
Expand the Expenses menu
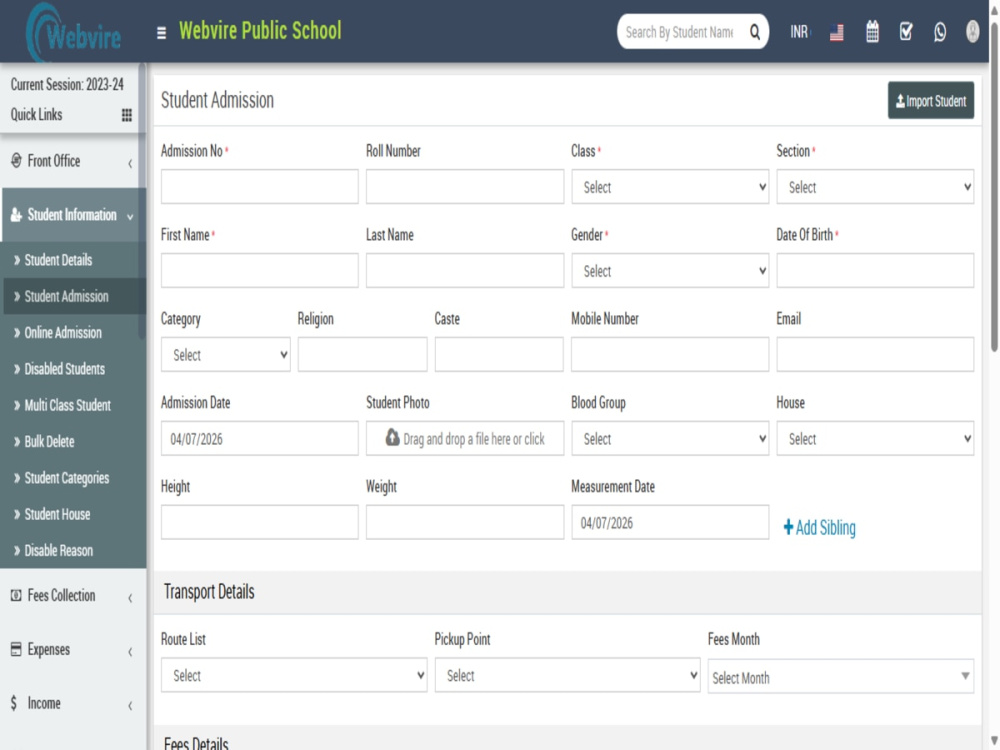tap(73, 650)
